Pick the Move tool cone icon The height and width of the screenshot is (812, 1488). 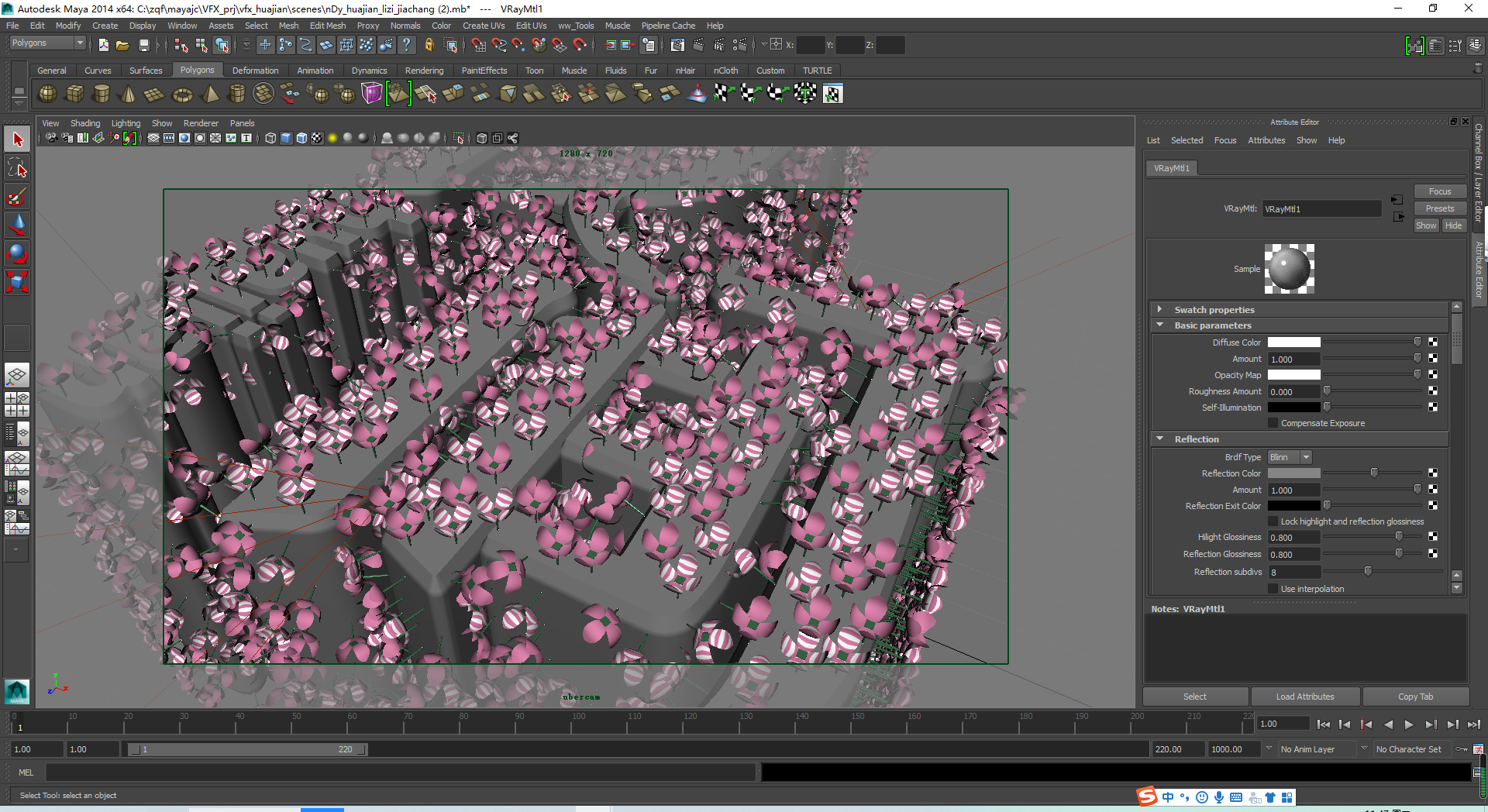(x=17, y=225)
